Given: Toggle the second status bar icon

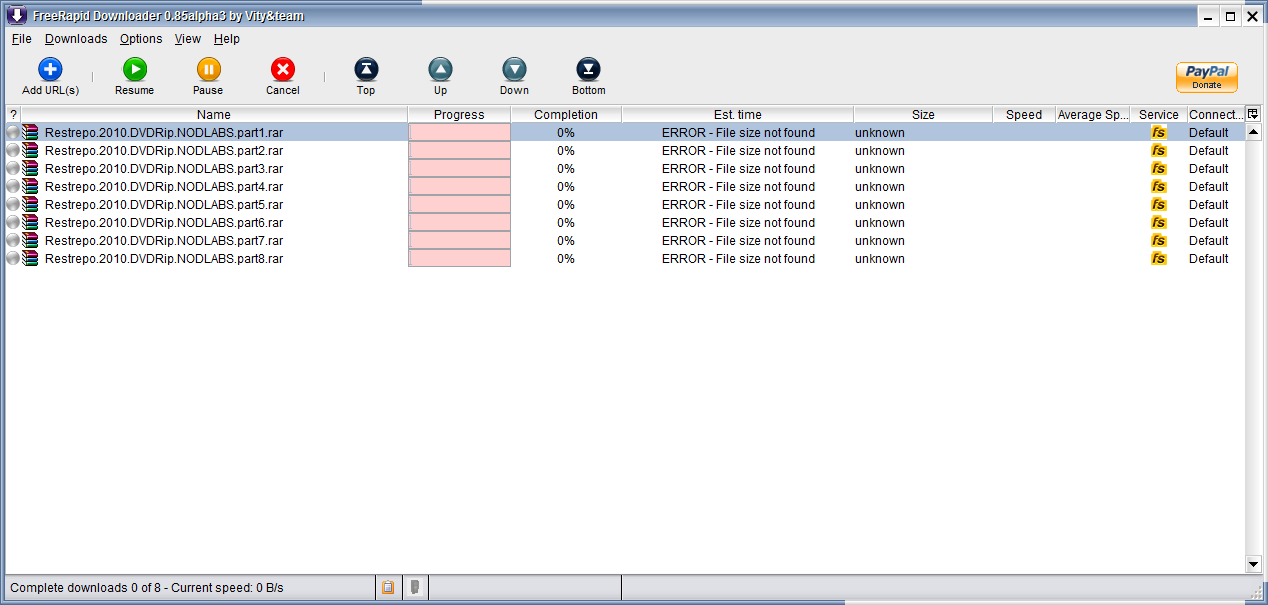Looking at the screenshot, I should [416, 588].
